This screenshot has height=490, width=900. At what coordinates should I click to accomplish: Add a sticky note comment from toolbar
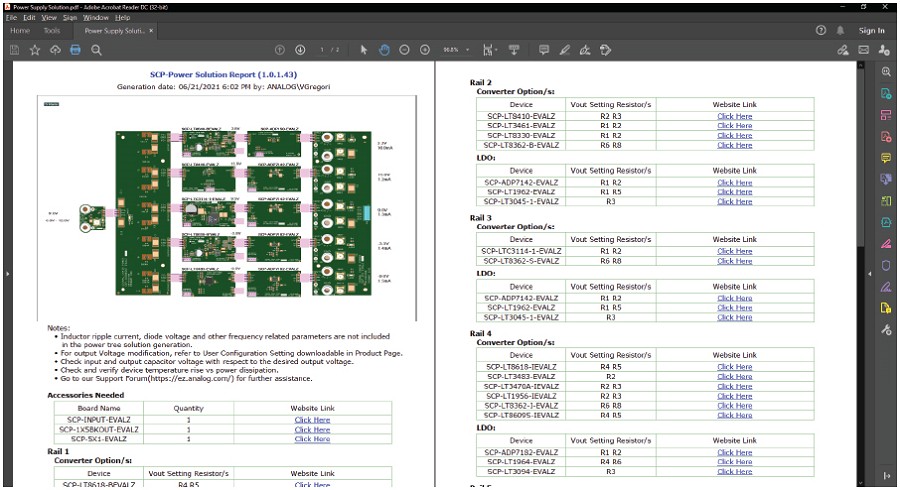pyautogui.click(x=544, y=50)
